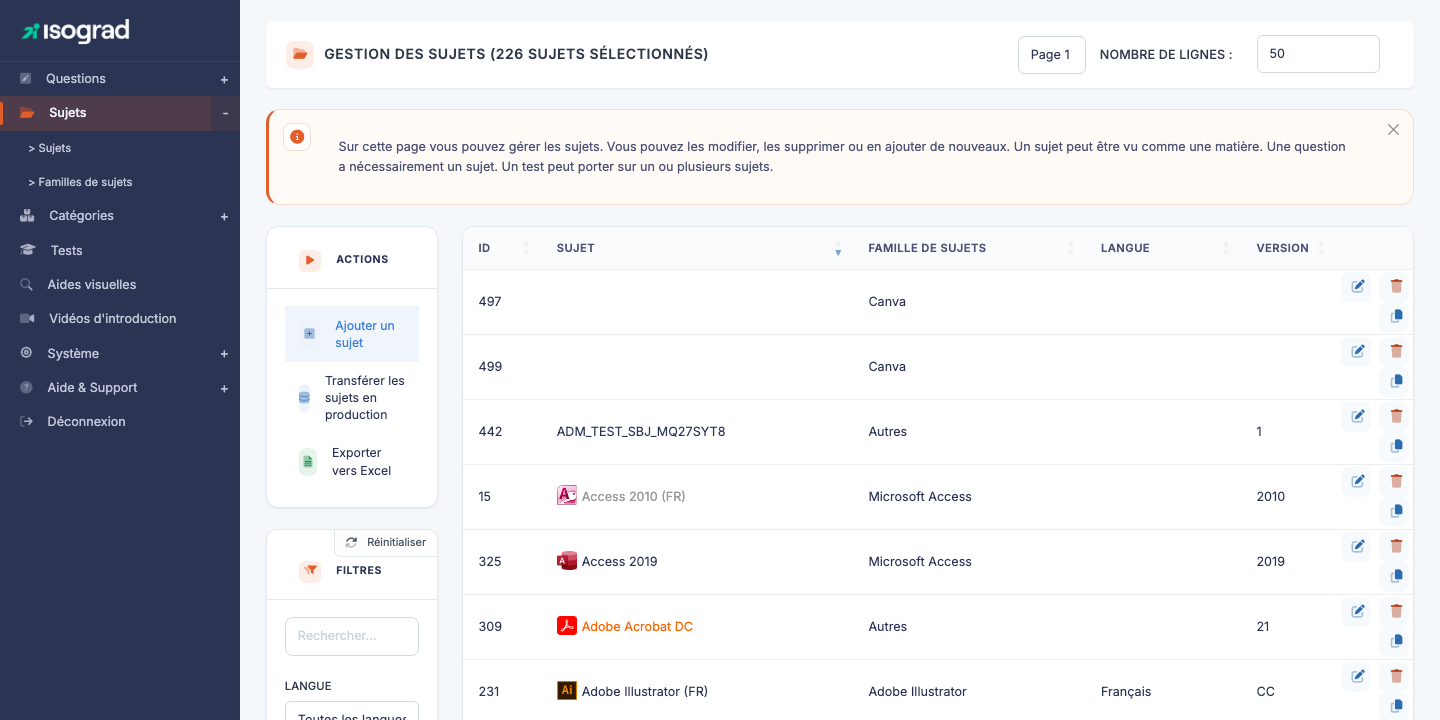
Task: Click the Isograd logo
Action: (76, 31)
